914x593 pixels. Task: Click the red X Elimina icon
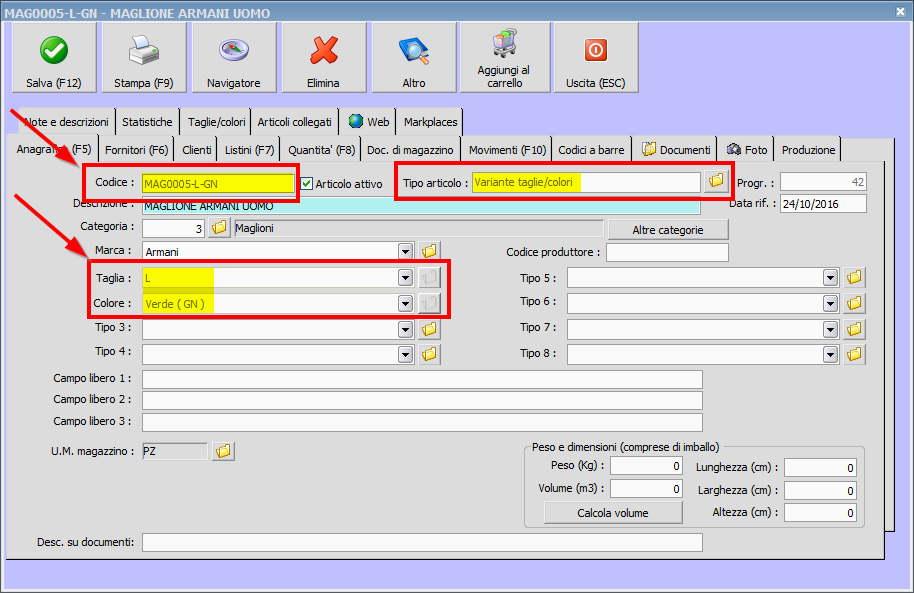coord(323,50)
